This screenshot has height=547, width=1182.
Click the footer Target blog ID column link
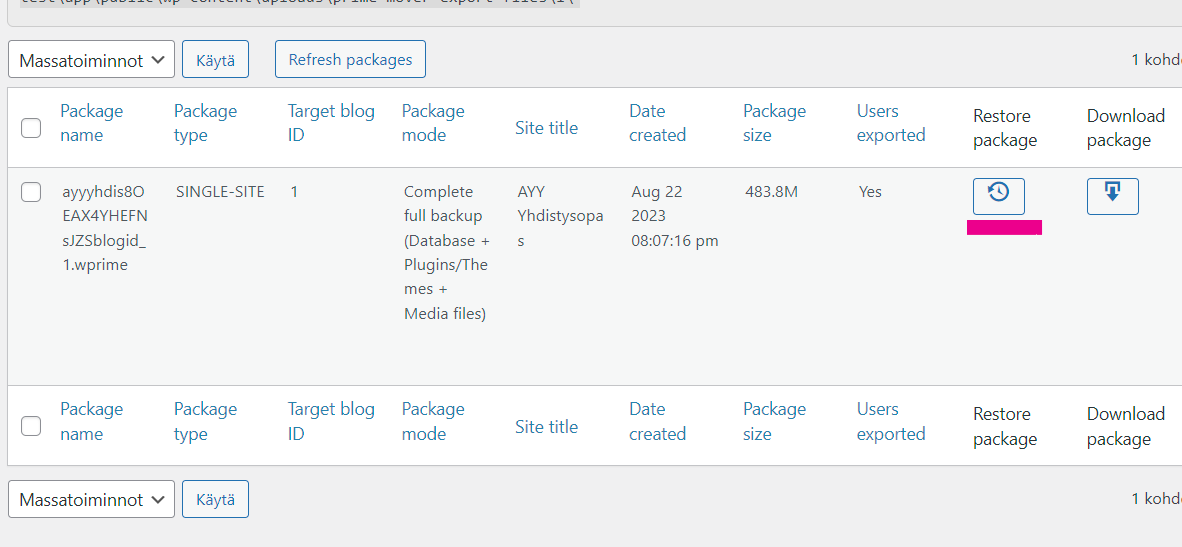331,421
